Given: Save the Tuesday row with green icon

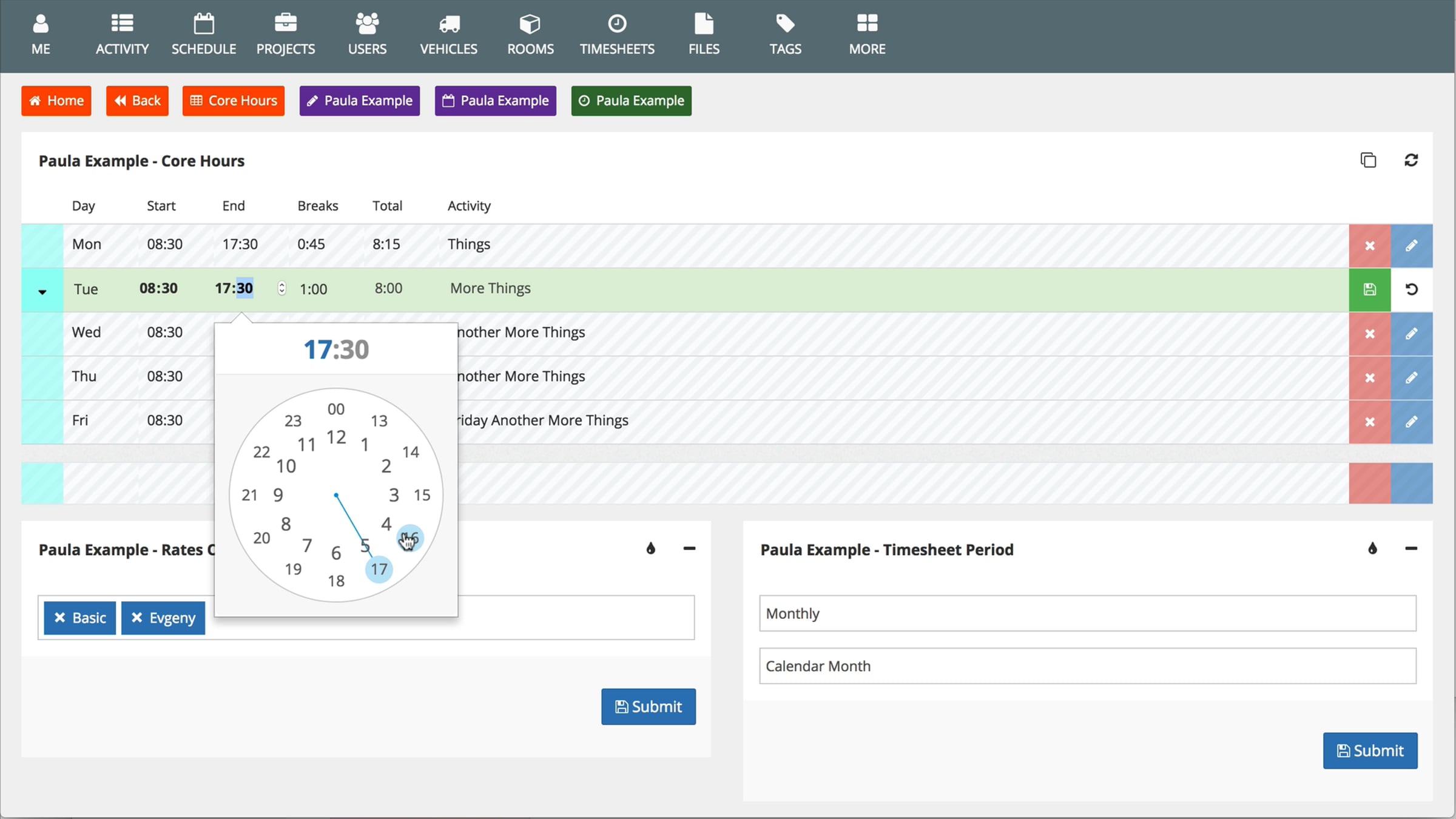Looking at the screenshot, I should [x=1370, y=289].
